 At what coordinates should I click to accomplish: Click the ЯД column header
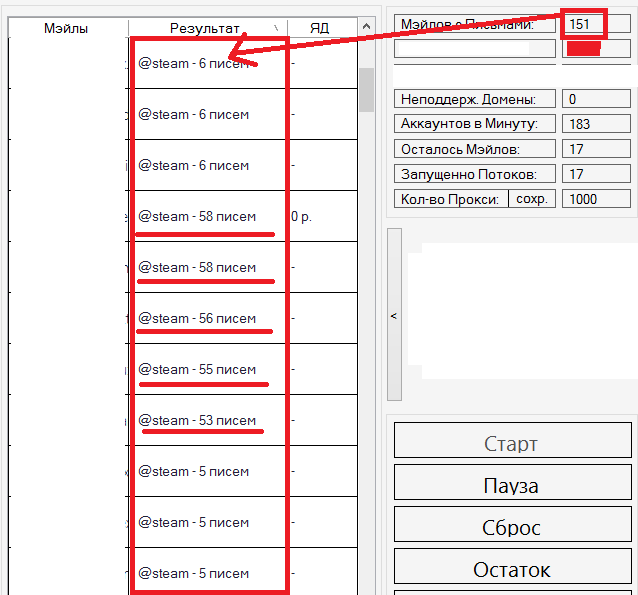click(x=319, y=28)
